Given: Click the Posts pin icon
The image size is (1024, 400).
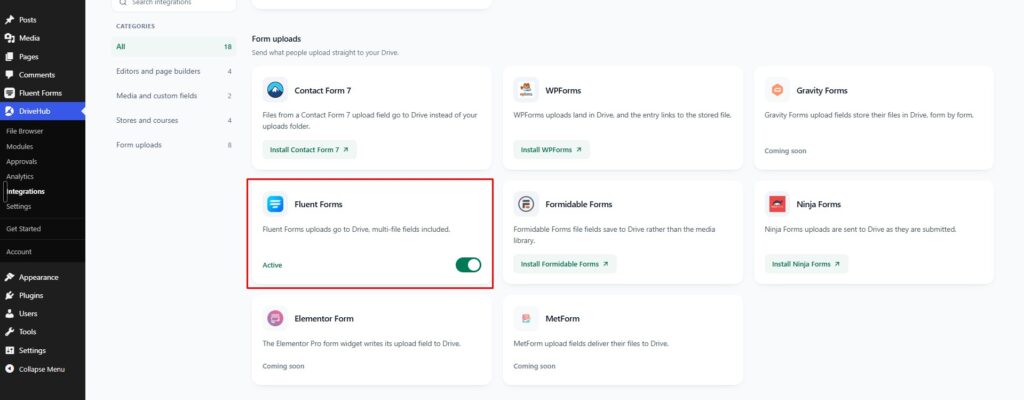Looking at the screenshot, I should click(x=10, y=20).
